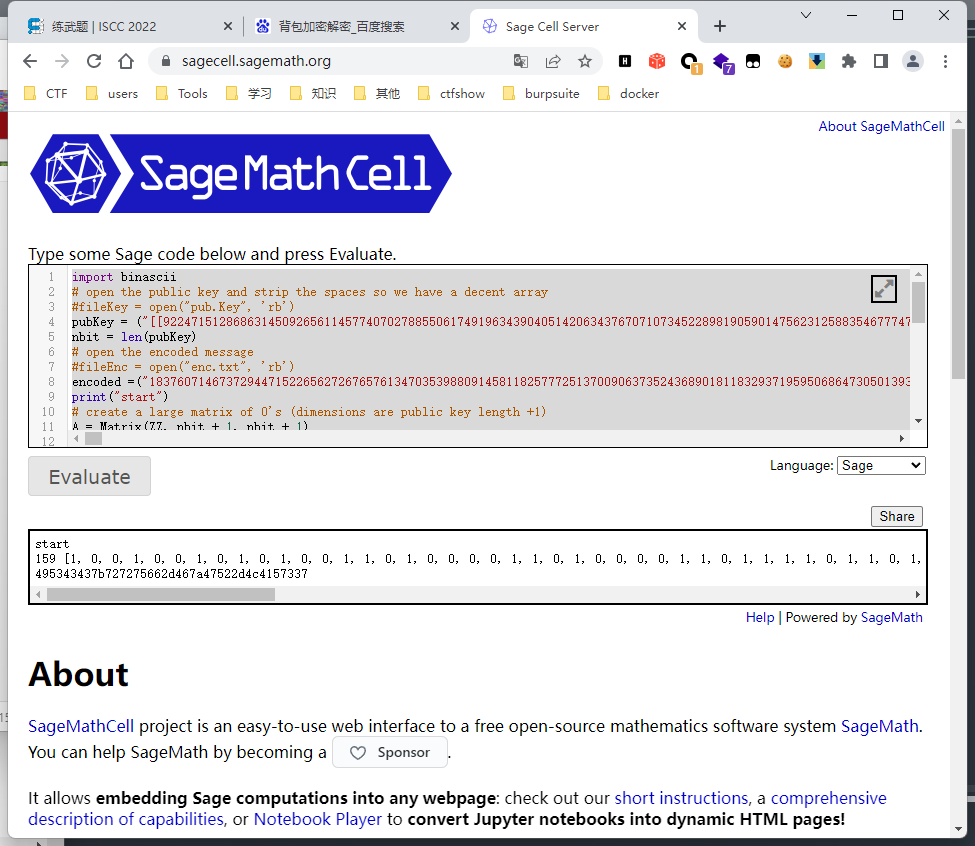Screen dimensions: 975x846
Task: Close the Sage Cell Server tab
Action: [x=682, y=26]
